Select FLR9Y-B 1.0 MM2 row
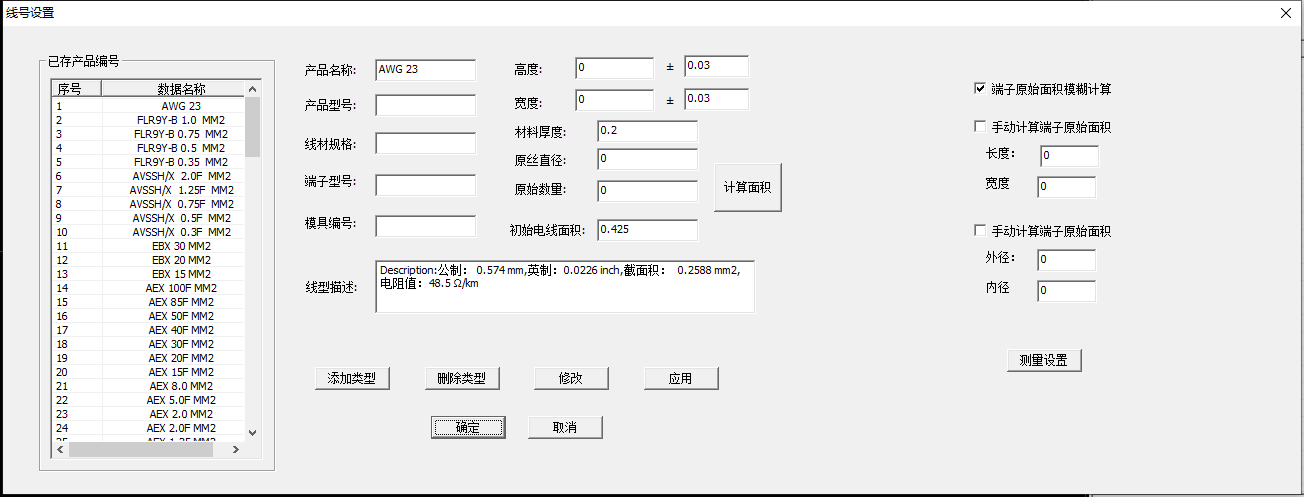 tap(148, 120)
